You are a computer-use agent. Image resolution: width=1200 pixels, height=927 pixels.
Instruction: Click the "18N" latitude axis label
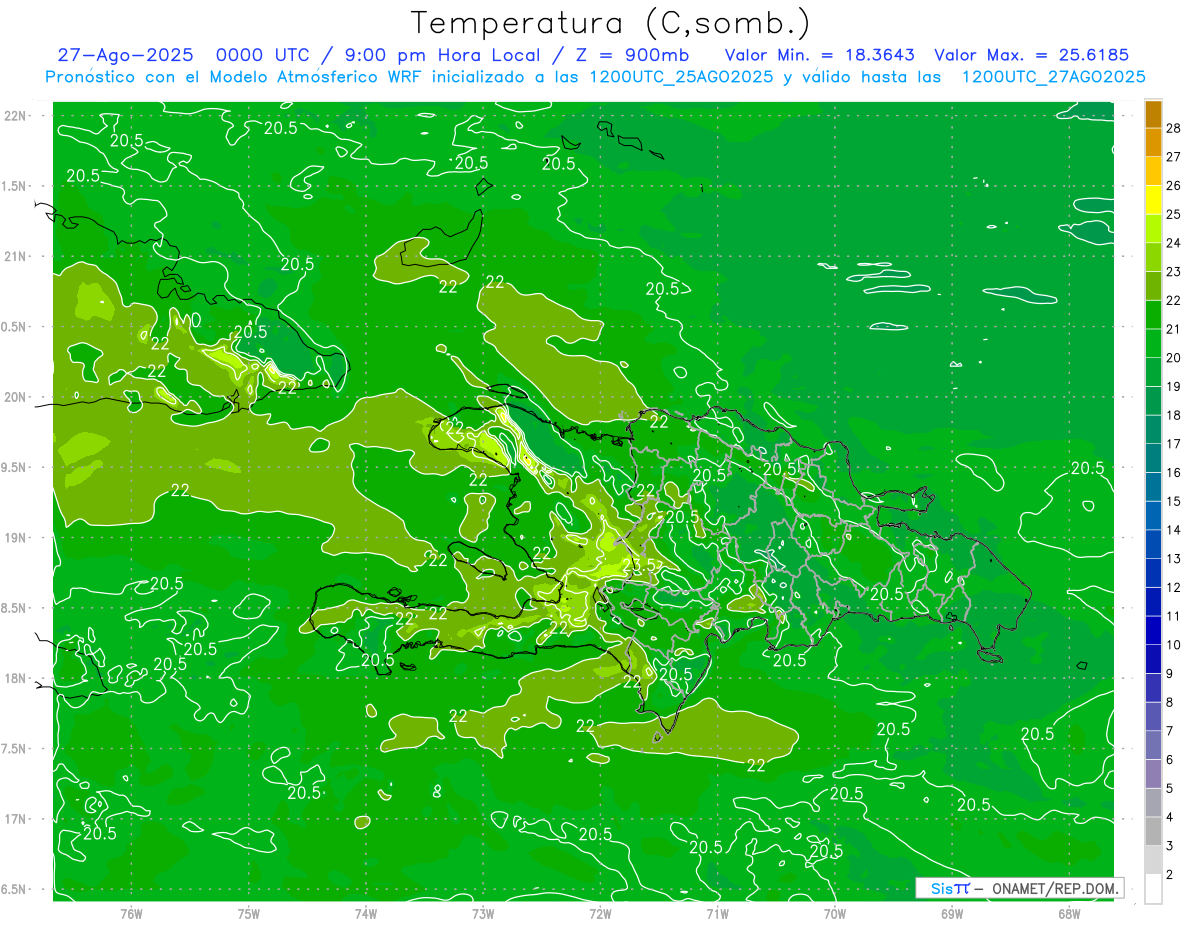[x=15, y=679]
